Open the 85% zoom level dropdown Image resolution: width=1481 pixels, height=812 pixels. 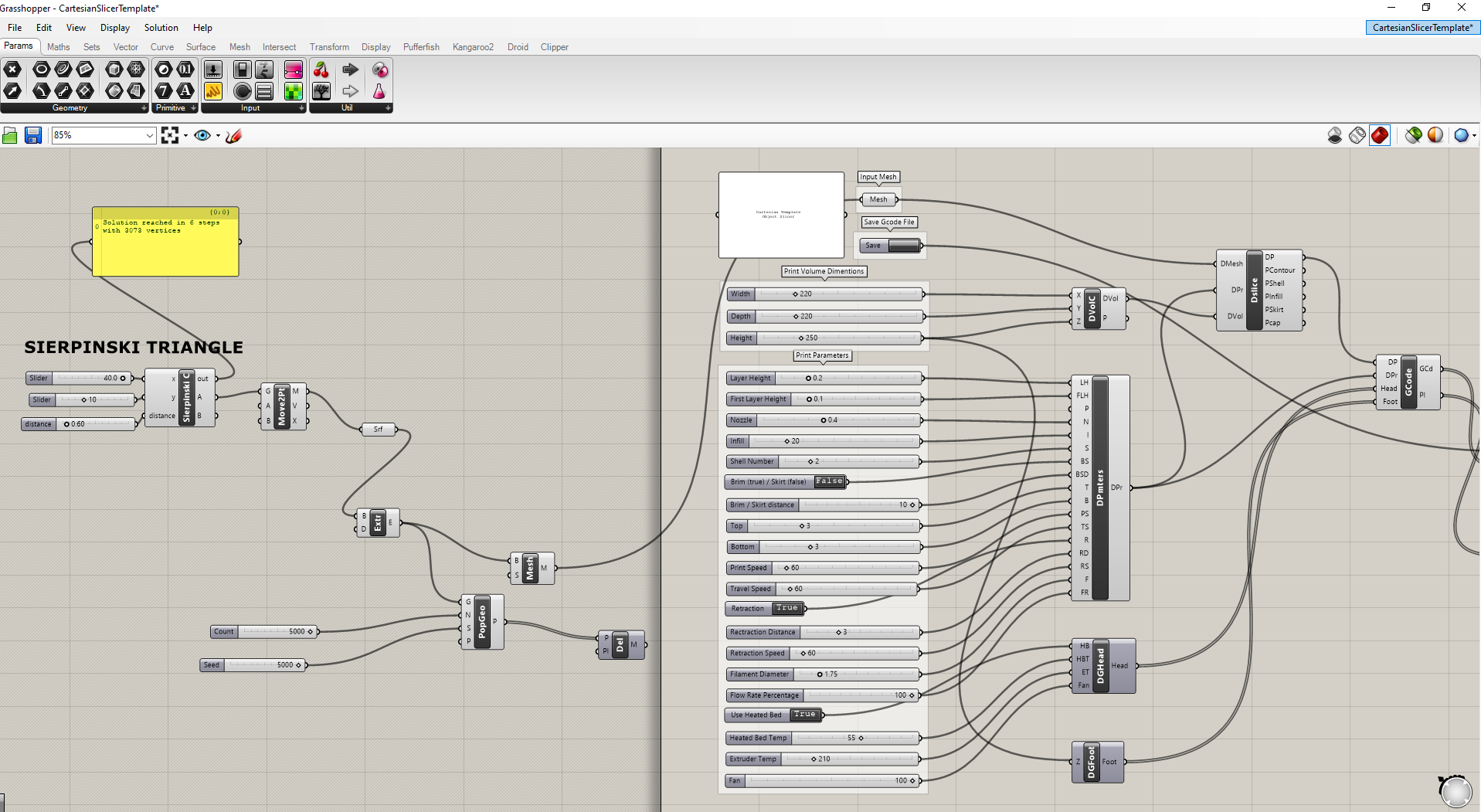(x=150, y=135)
